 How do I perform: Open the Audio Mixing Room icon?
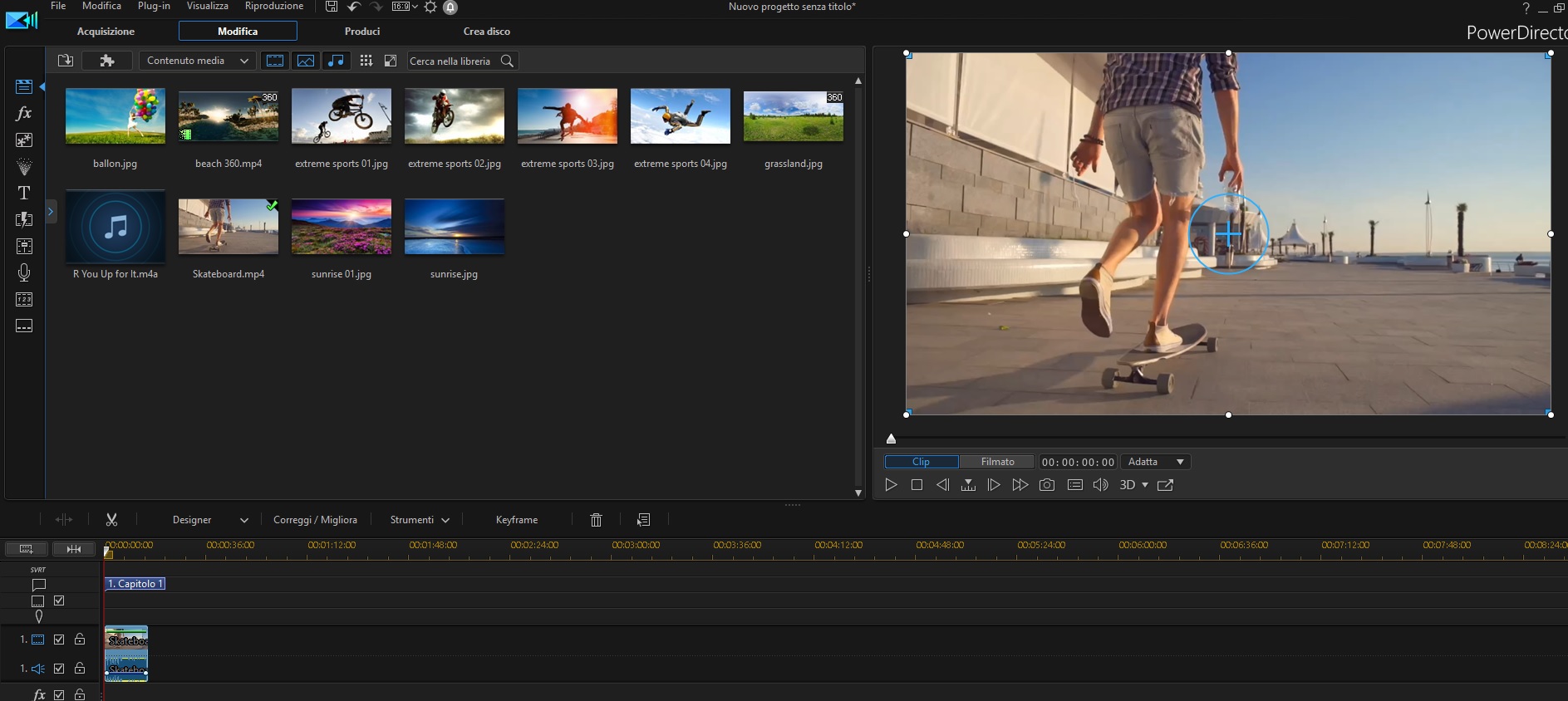tap(24, 246)
